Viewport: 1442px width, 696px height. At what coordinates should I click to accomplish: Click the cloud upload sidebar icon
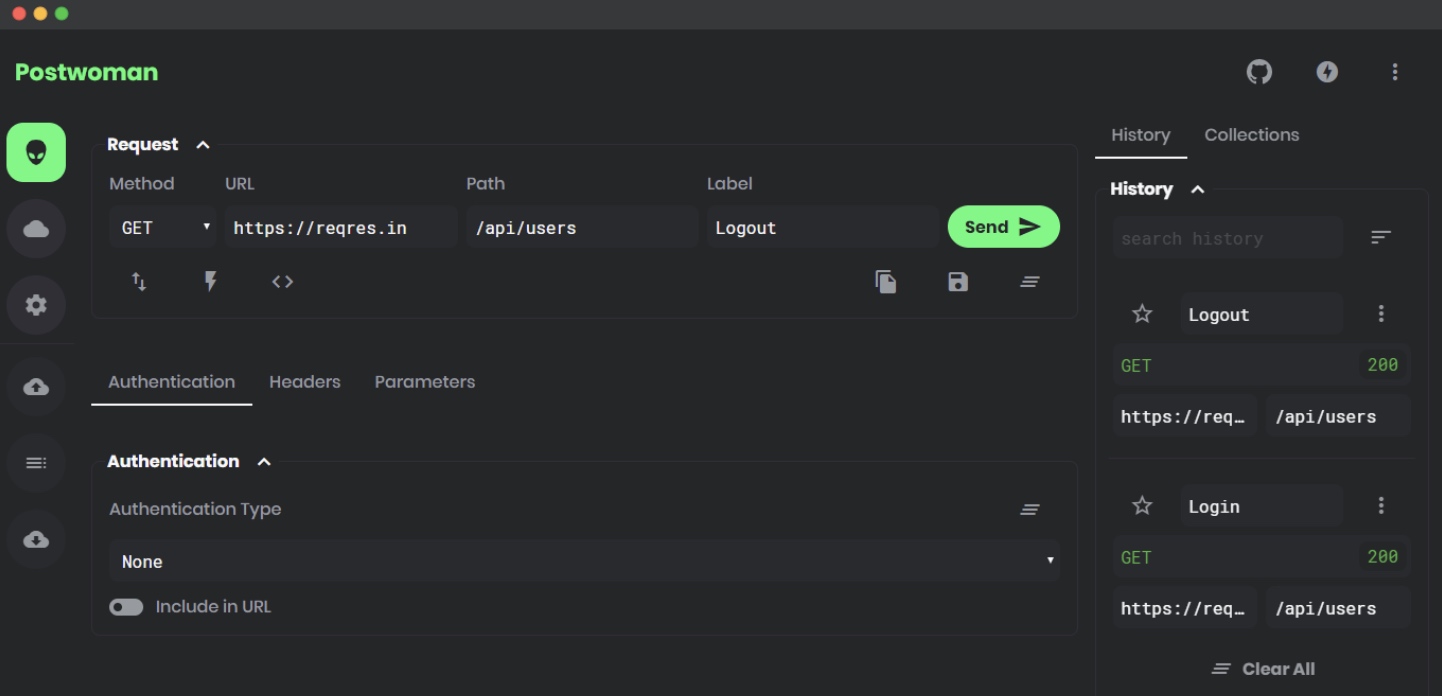point(36,387)
